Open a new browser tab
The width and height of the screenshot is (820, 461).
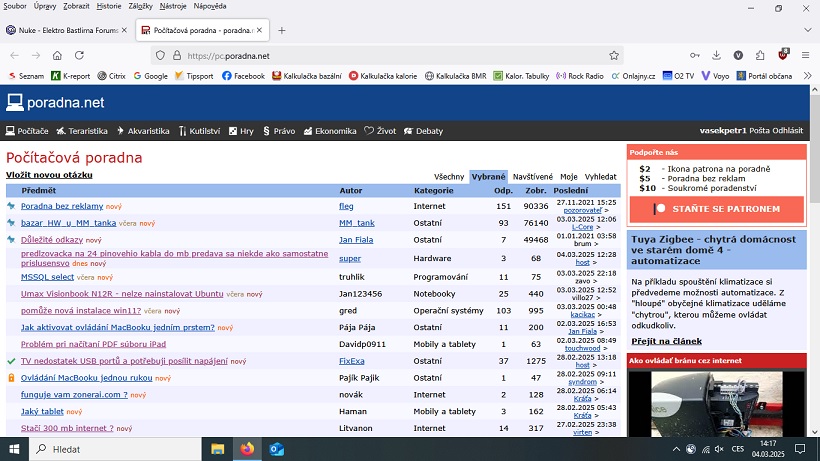coord(282,30)
